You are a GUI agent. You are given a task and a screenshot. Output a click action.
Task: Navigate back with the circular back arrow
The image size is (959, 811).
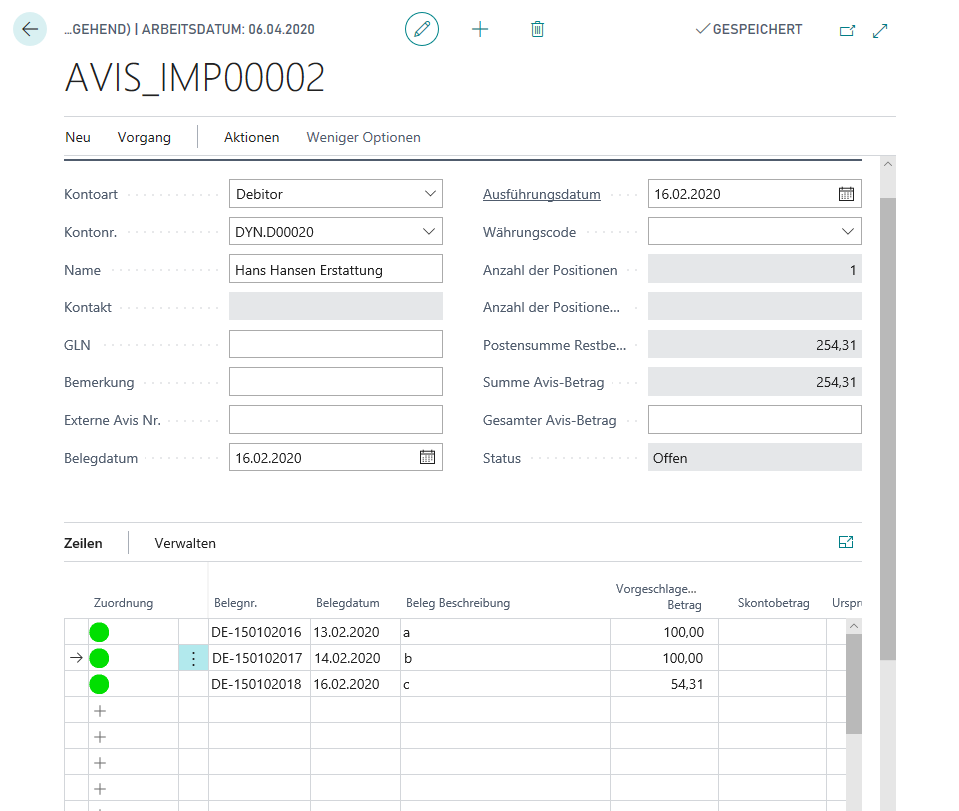coord(30,29)
